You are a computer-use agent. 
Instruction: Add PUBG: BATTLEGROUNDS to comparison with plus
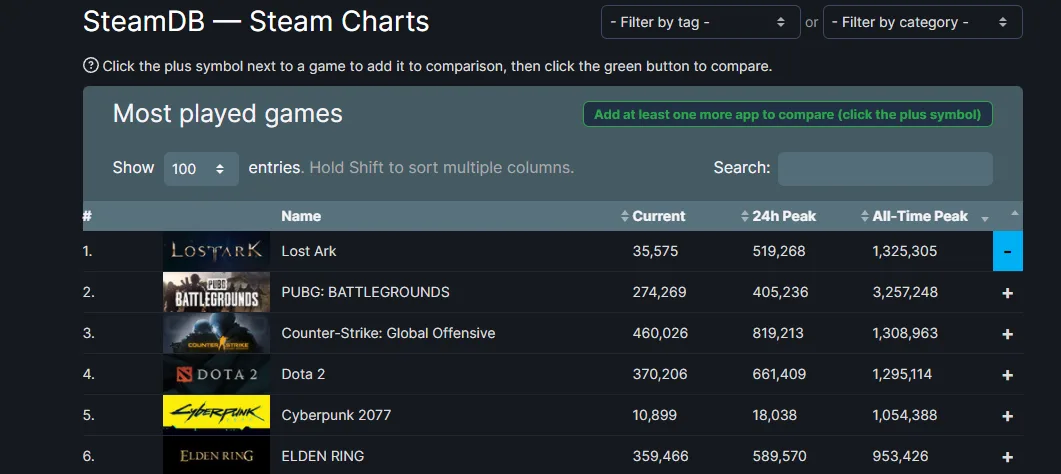1007,293
